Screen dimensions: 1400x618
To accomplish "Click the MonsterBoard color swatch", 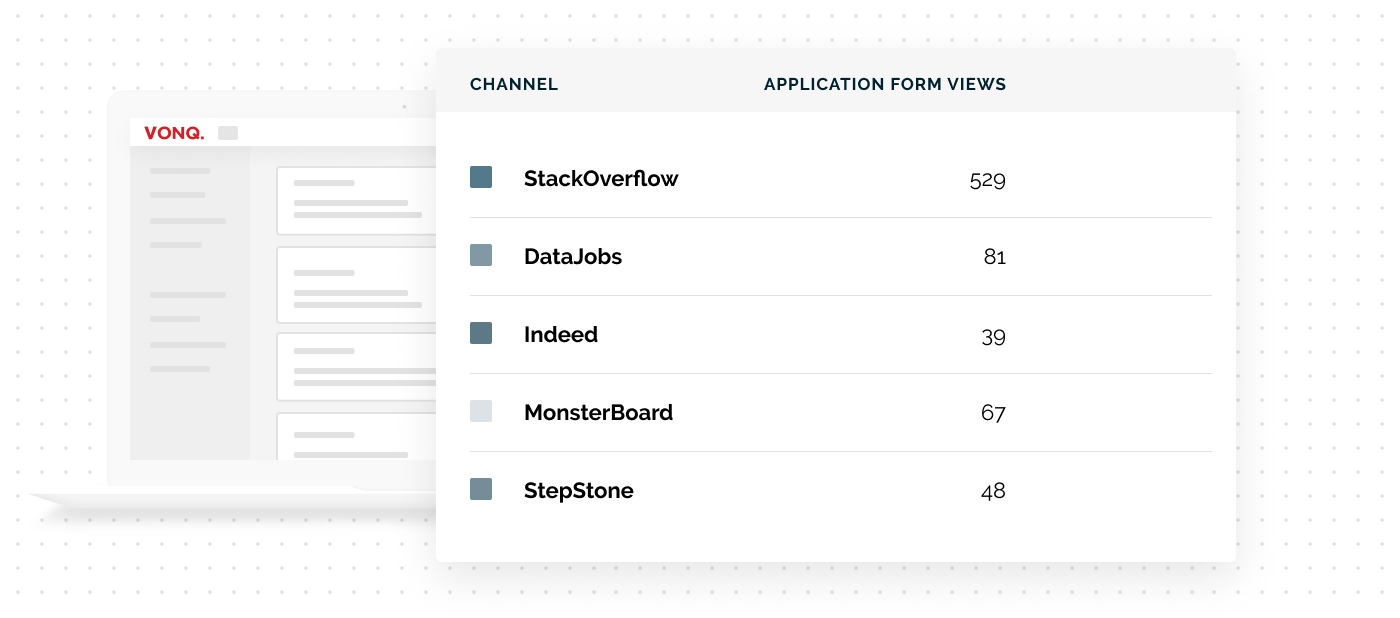I will point(481,412).
